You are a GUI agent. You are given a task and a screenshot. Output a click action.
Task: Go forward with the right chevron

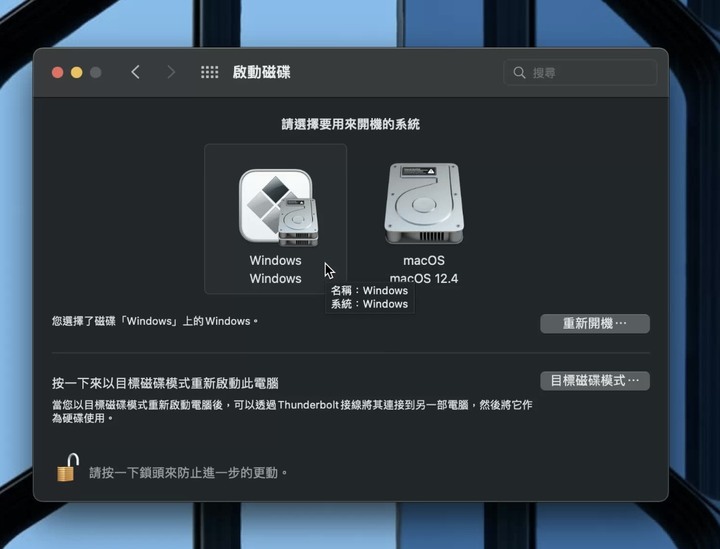coord(171,72)
